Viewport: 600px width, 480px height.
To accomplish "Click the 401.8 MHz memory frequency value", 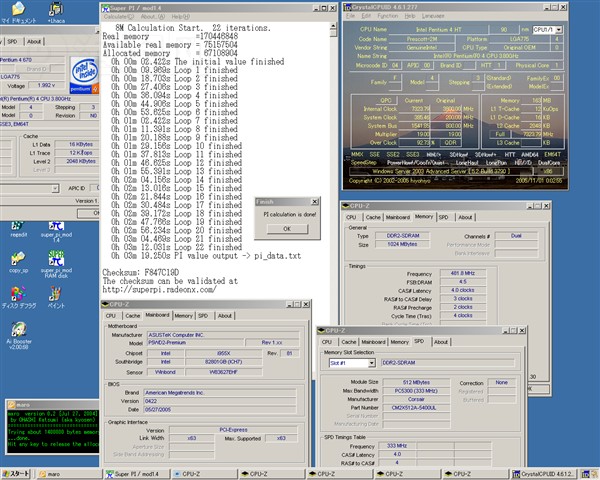I will pyautogui.click(x=463, y=273).
